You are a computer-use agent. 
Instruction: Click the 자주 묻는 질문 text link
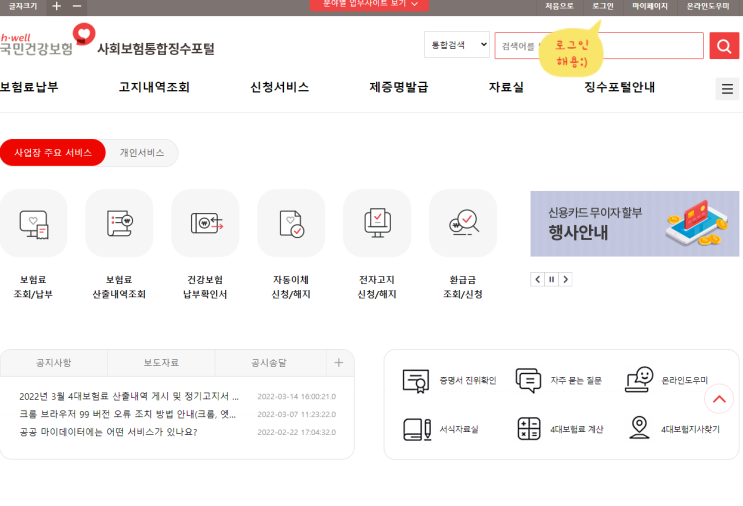point(576,380)
